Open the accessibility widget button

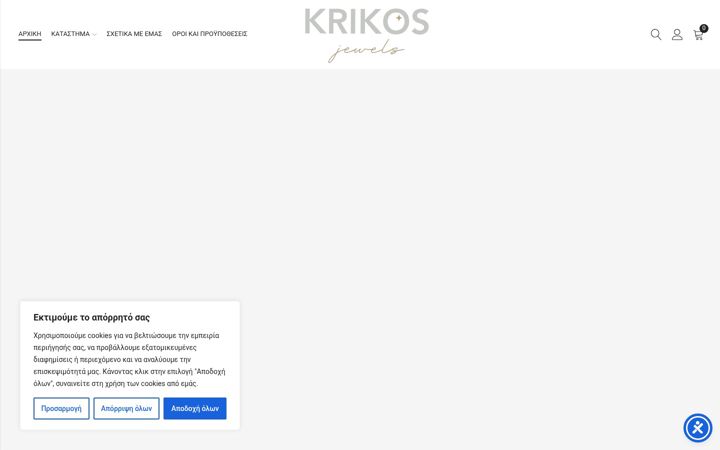(x=698, y=428)
